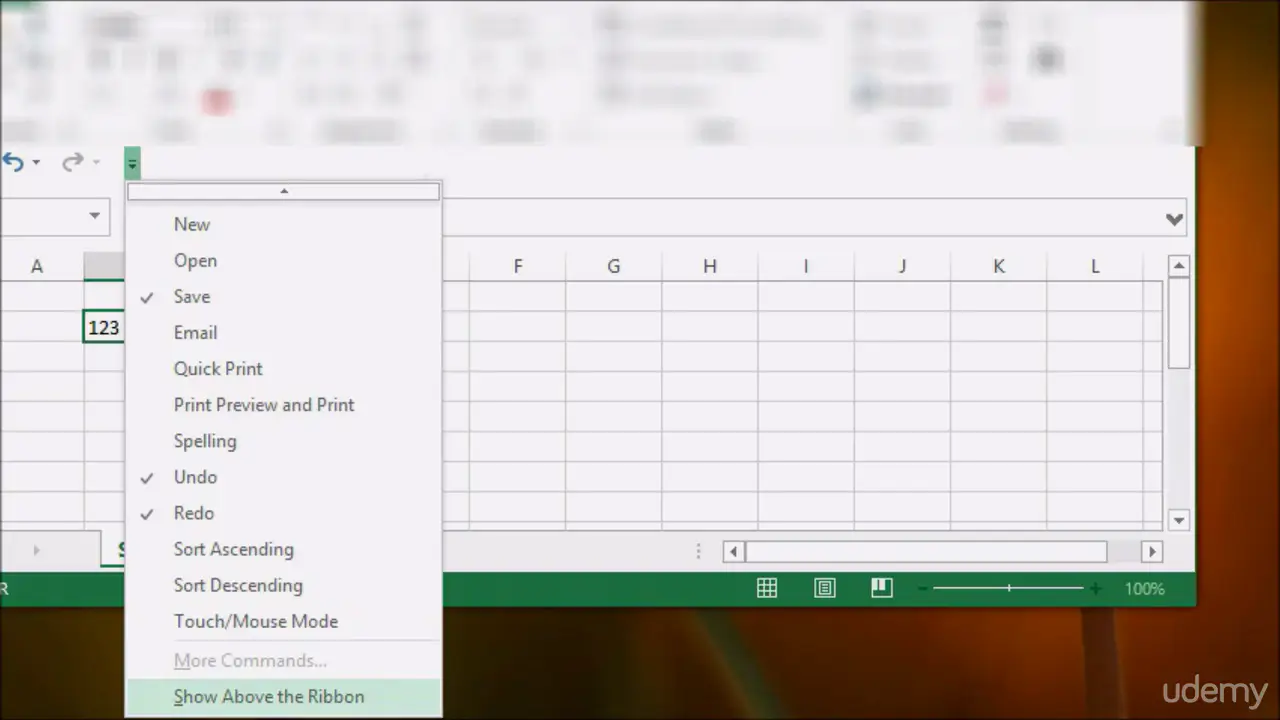
Task: Choose Spelling from the customize menu
Action: coord(283,441)
